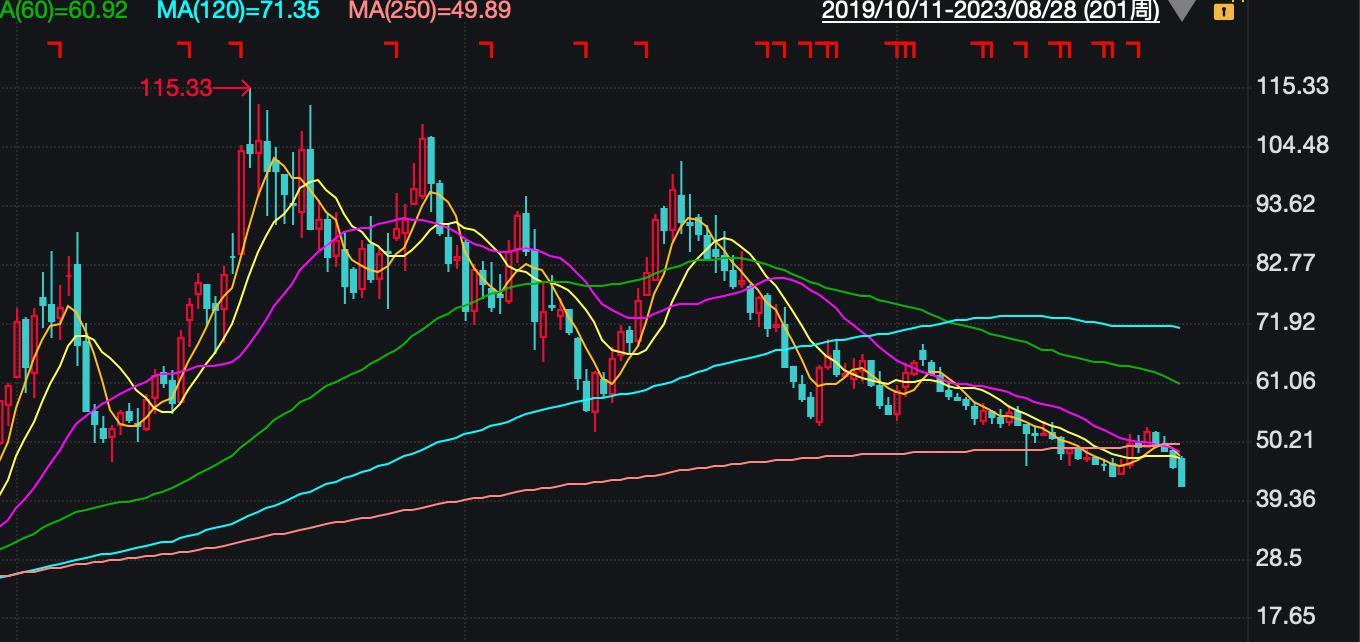Image resolution: width=1360 pixels, height=642 pixels.
Task: Click the 115.33 label on the price axis
Action: point(1292,86)
